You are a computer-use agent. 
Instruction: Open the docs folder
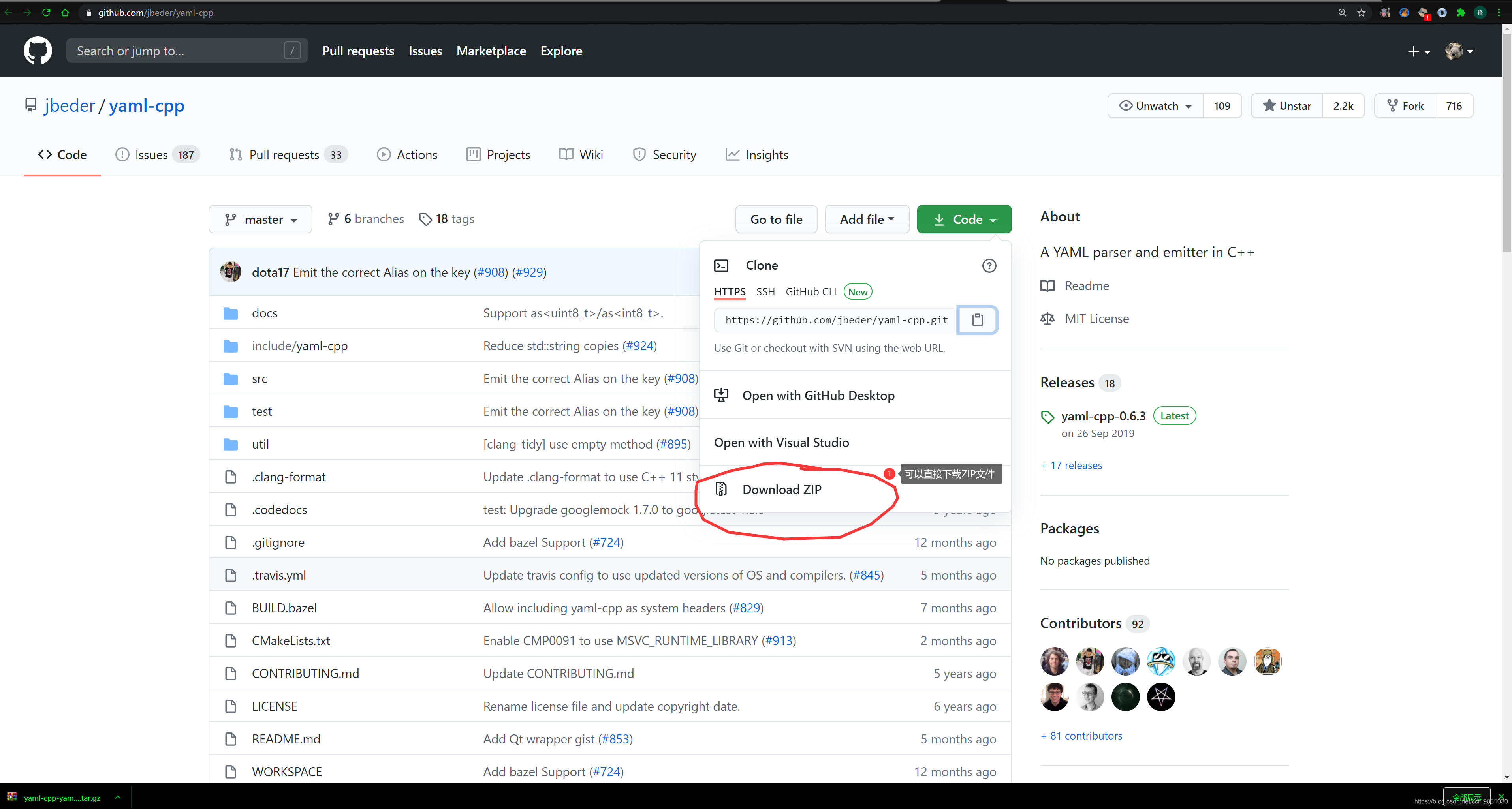click(264, 313)
